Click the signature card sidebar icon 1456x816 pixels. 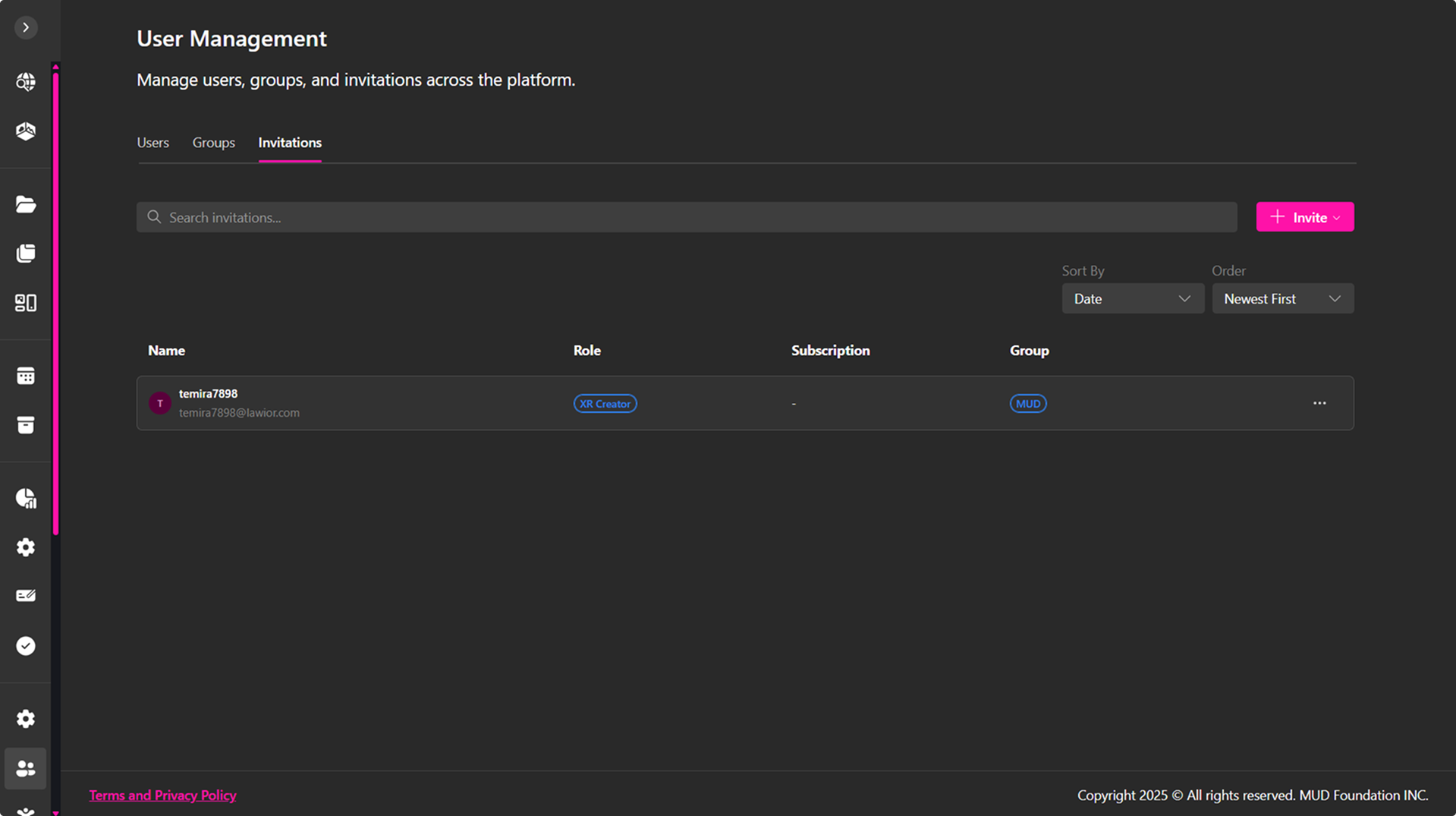[x=26, y=596]
